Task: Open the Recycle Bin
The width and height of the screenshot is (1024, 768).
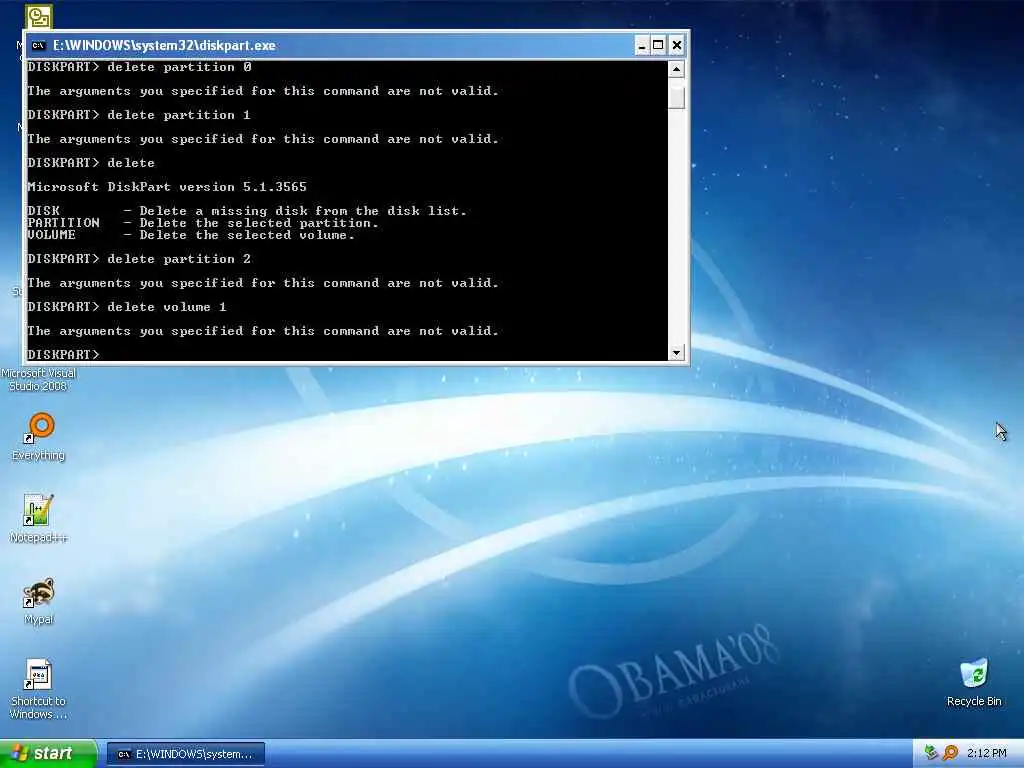Action: click(x=974, y=682)
